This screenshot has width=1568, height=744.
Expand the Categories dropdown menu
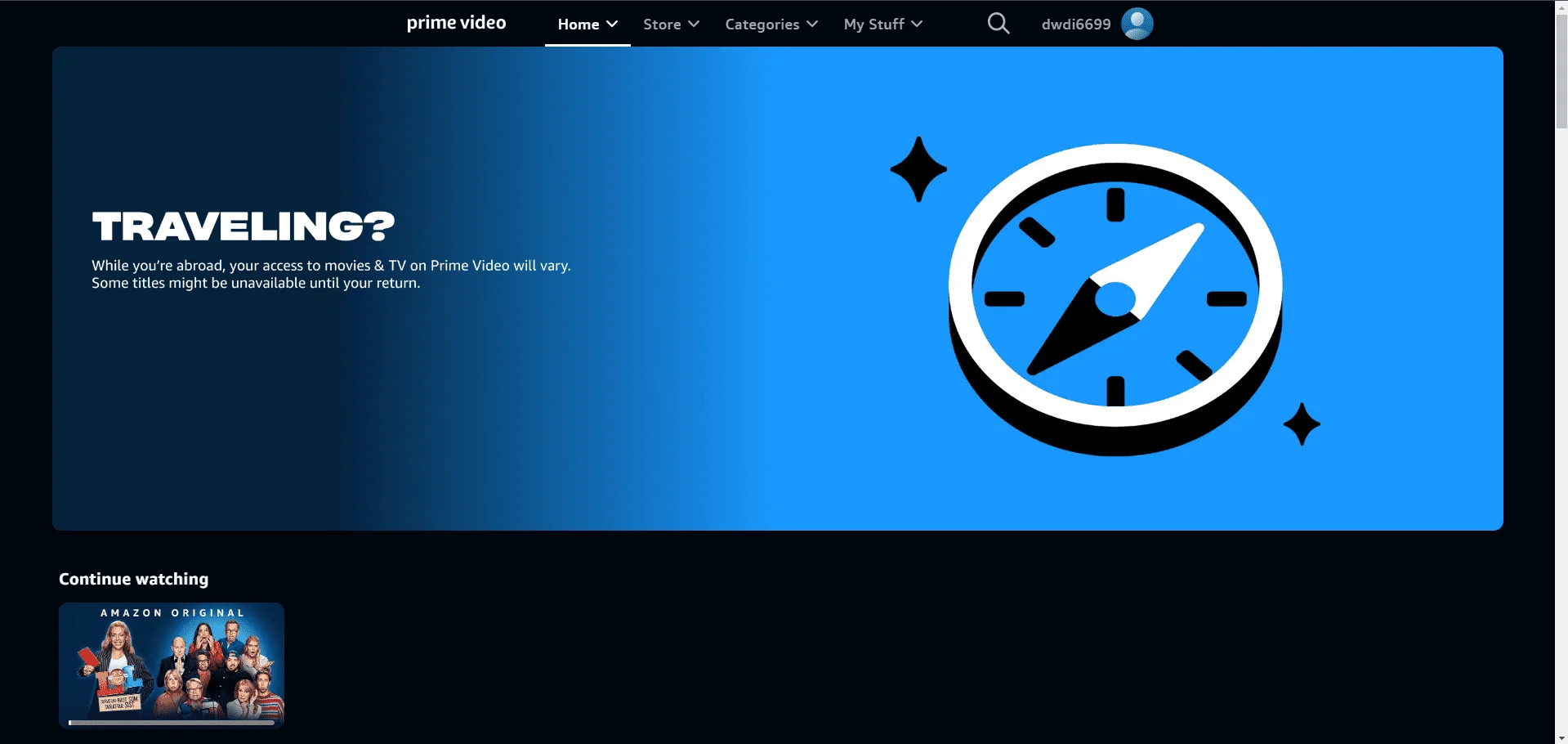click(771, 25)
